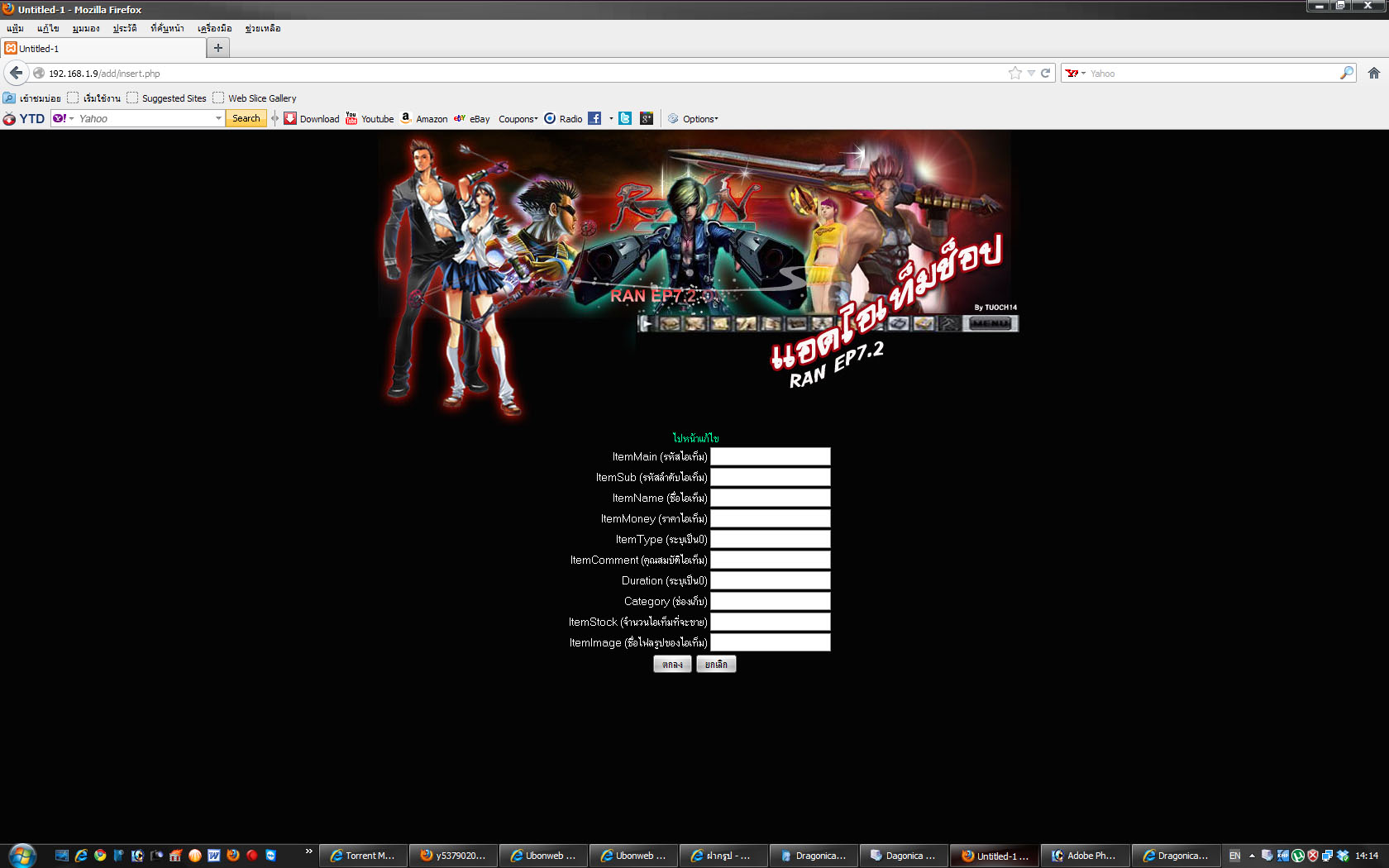The width and height of the screenshot is (1389, 868).
Task: Launch Radio from the toolbar
Action: (563, 119)
